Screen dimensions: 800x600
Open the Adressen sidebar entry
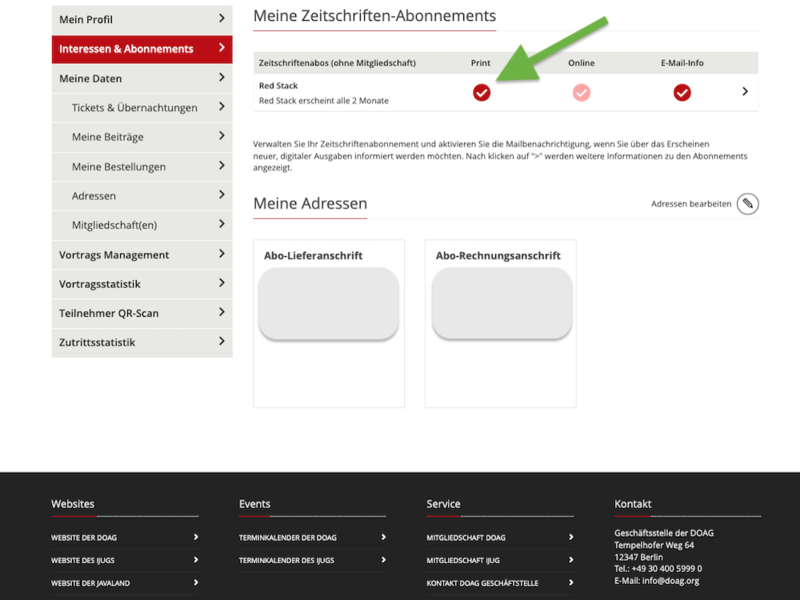point(94,196)
